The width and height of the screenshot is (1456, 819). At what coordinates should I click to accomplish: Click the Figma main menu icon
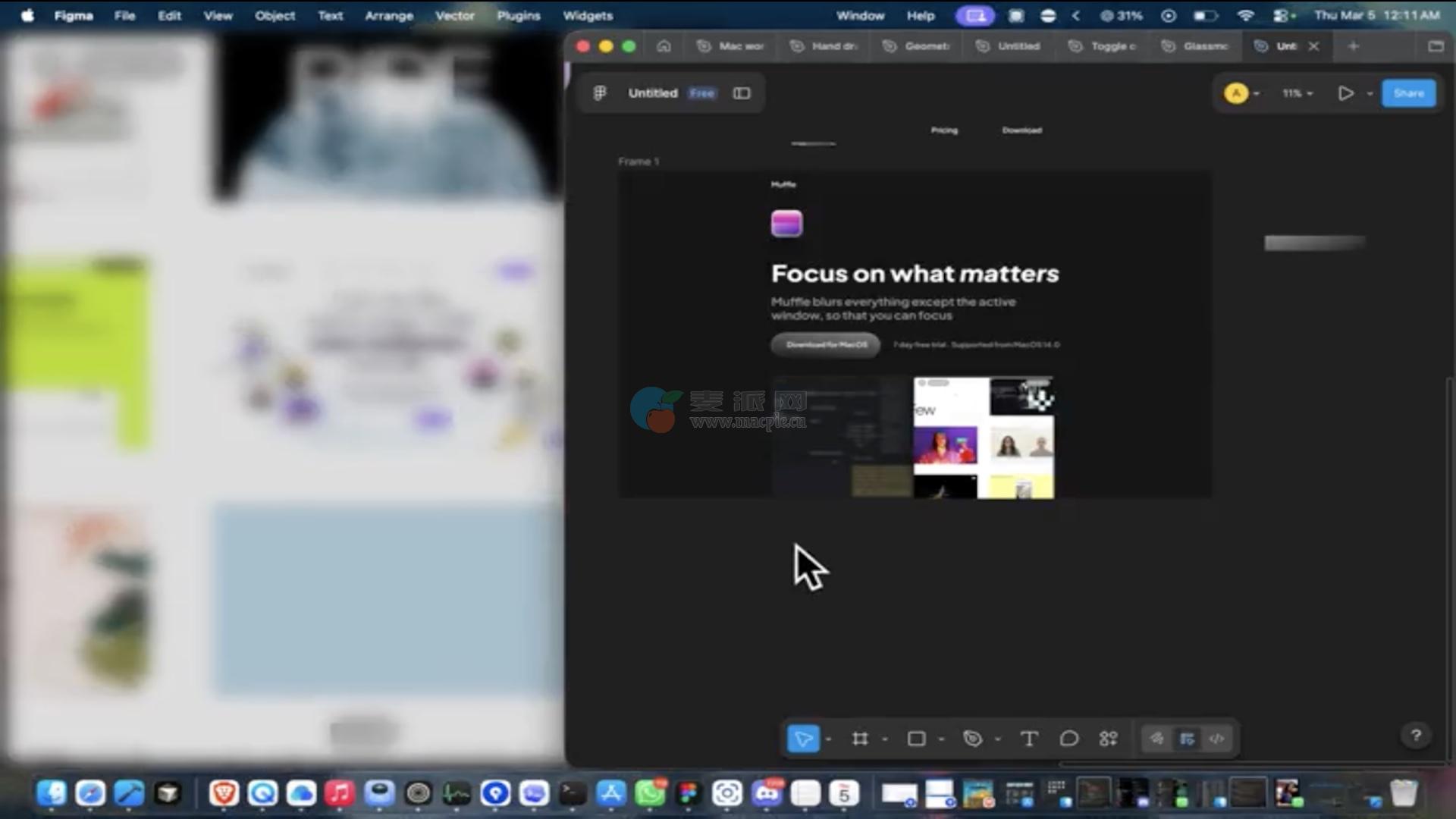(600, 93)
